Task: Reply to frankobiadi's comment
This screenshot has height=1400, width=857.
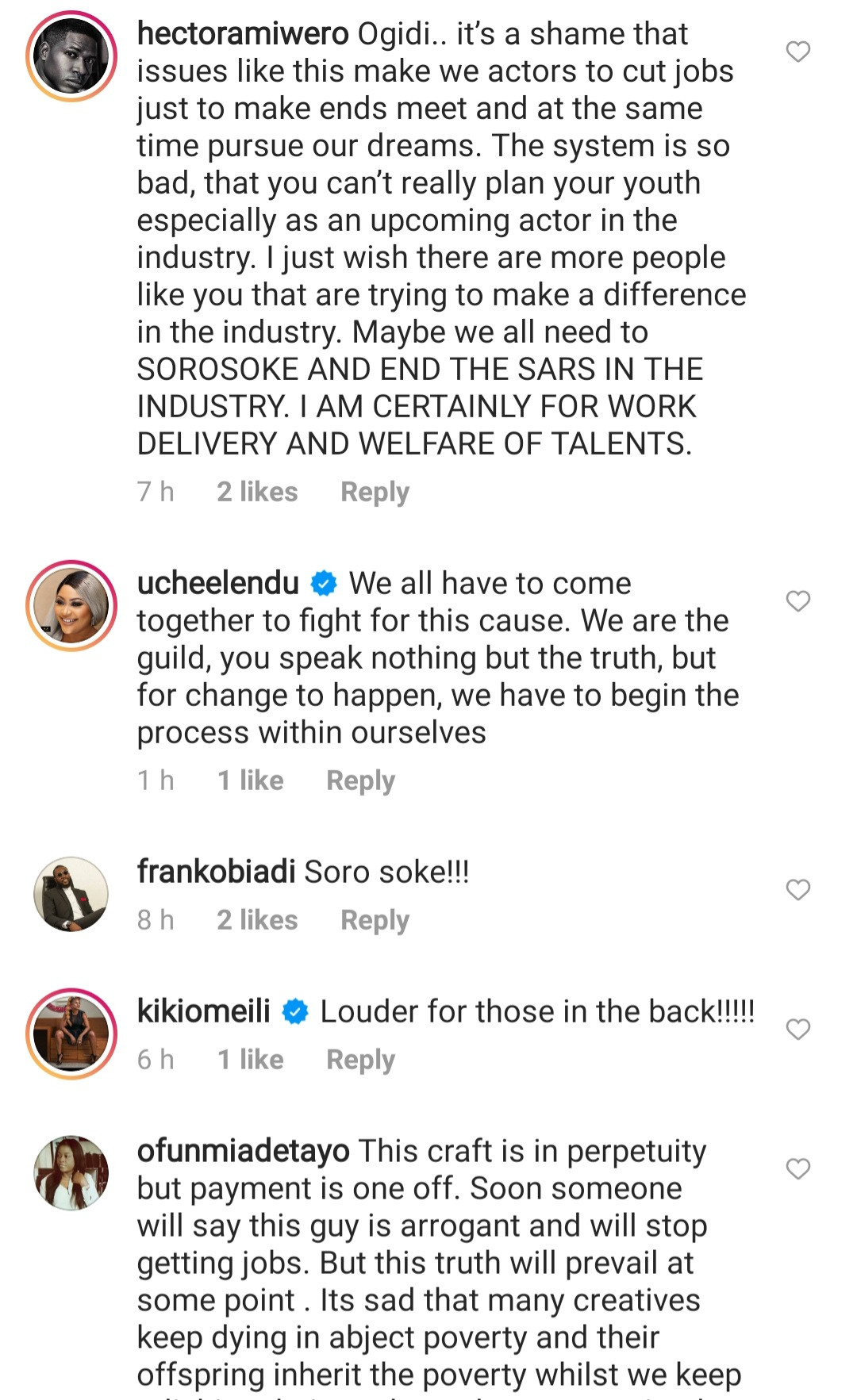Action: (x=375, y=920)
